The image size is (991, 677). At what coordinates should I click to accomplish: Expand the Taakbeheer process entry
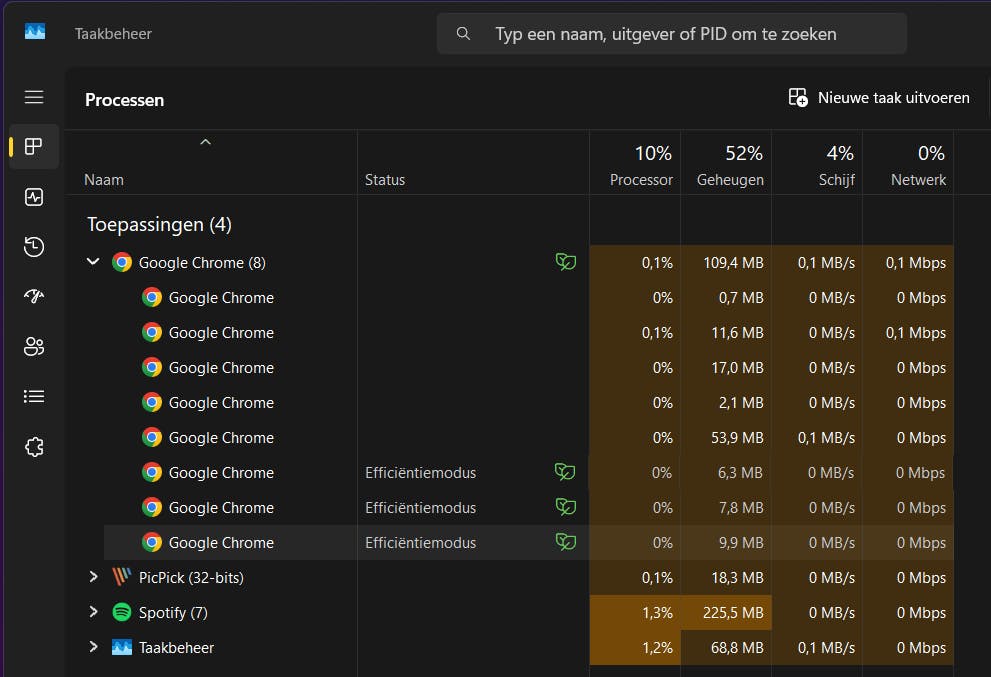tap(93, 647)
